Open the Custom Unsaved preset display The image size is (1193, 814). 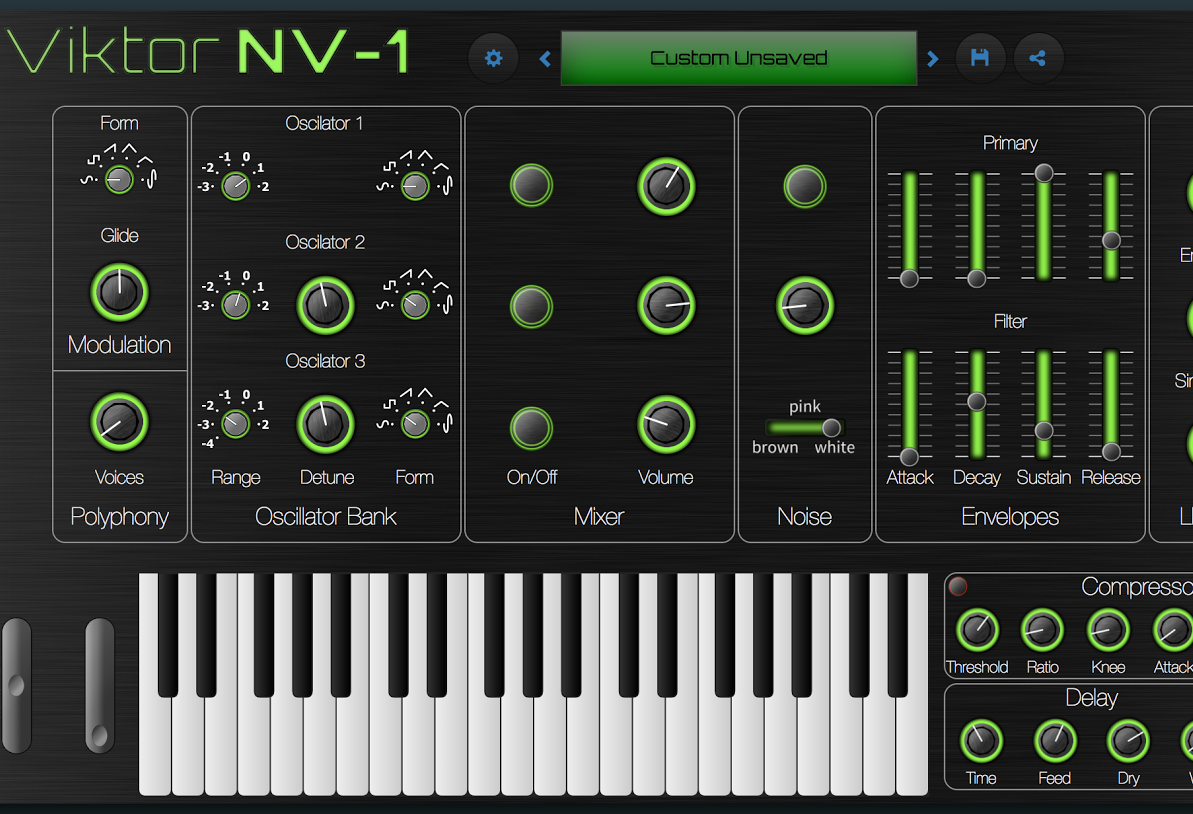click(739, 58)
